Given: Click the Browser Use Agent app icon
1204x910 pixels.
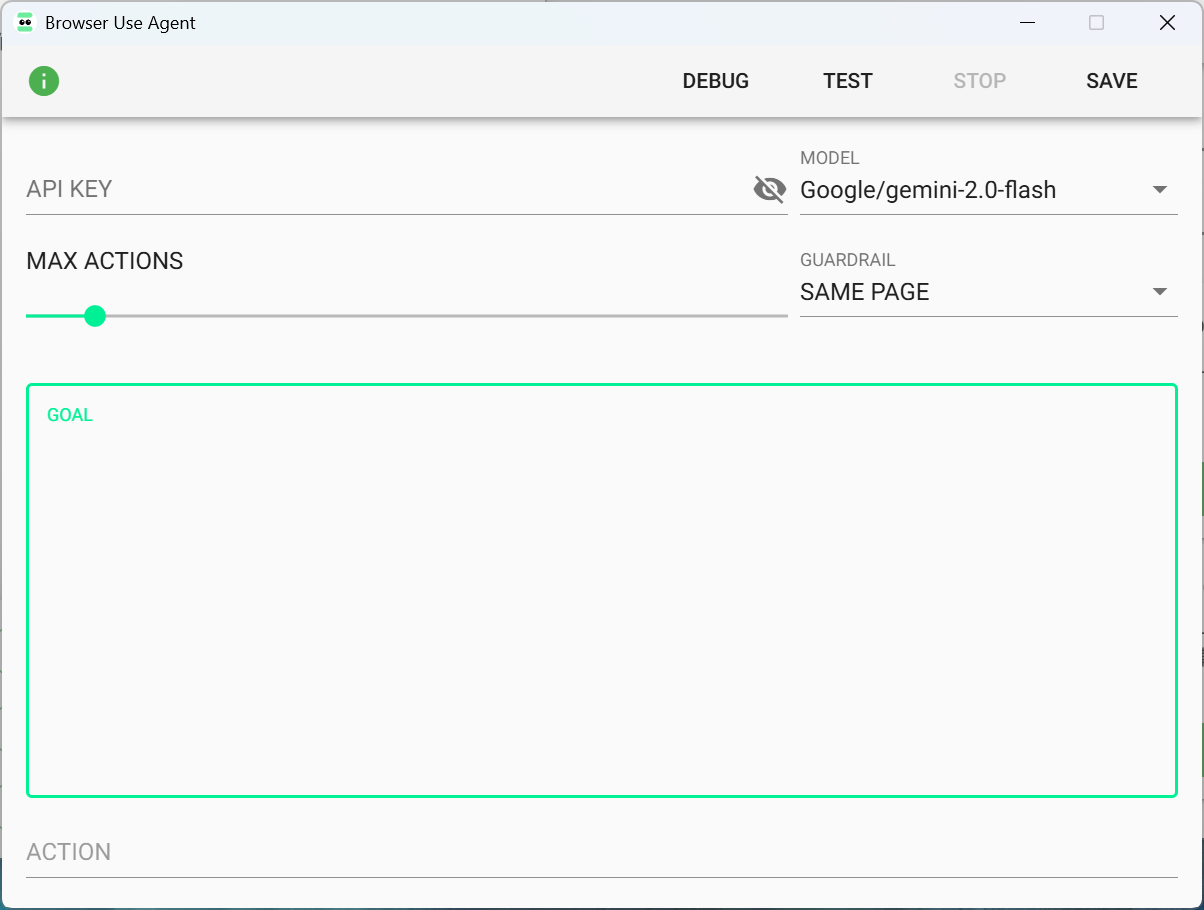Looking at the screenshot, I should point(25,23).
